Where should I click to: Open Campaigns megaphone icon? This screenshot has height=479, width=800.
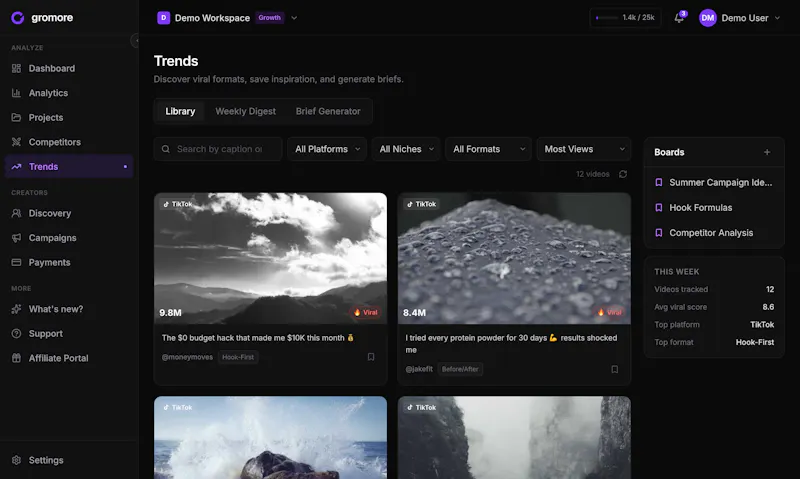16,238
